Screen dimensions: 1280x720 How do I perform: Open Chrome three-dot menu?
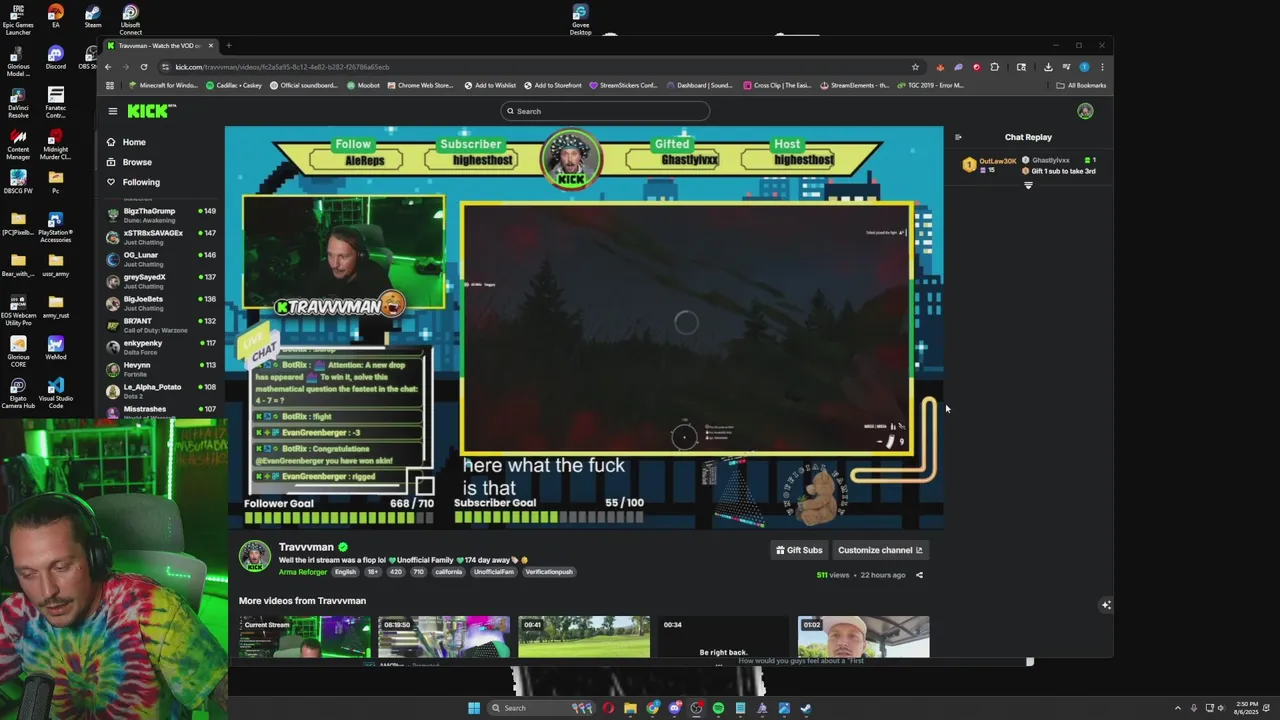(1102, 67)
